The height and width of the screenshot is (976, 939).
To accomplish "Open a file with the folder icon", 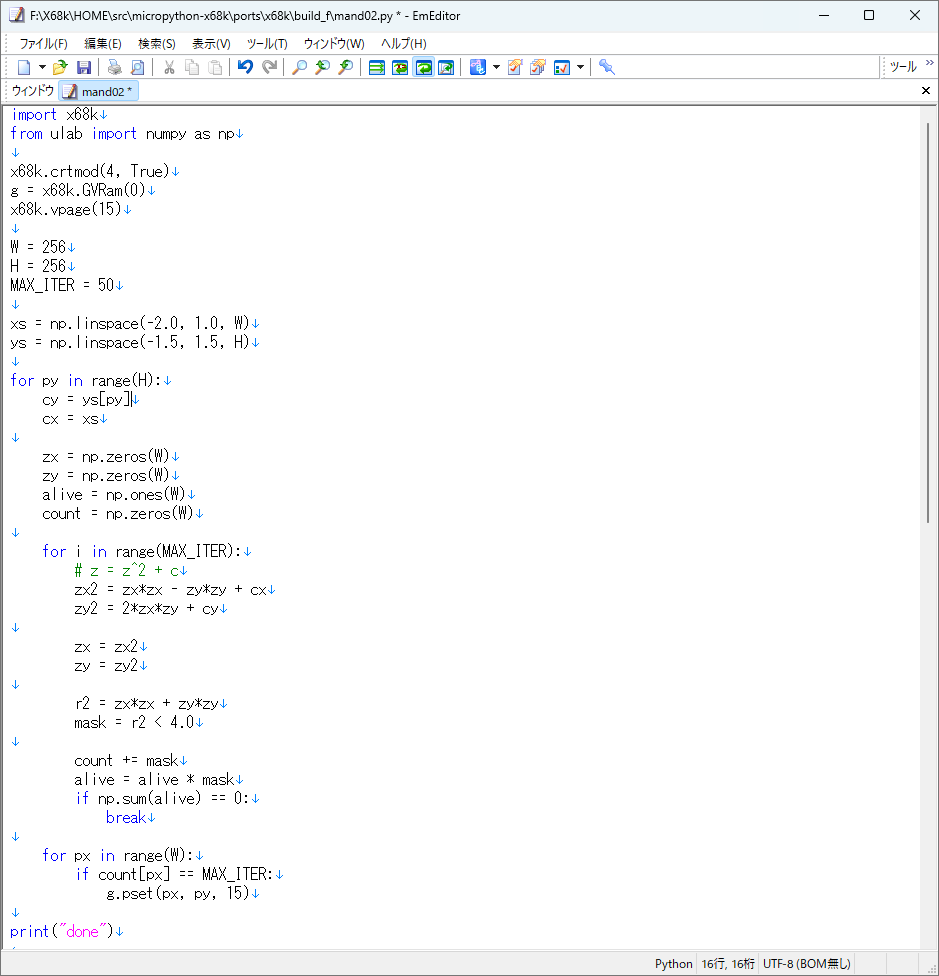I will click(x=60, y=67).
